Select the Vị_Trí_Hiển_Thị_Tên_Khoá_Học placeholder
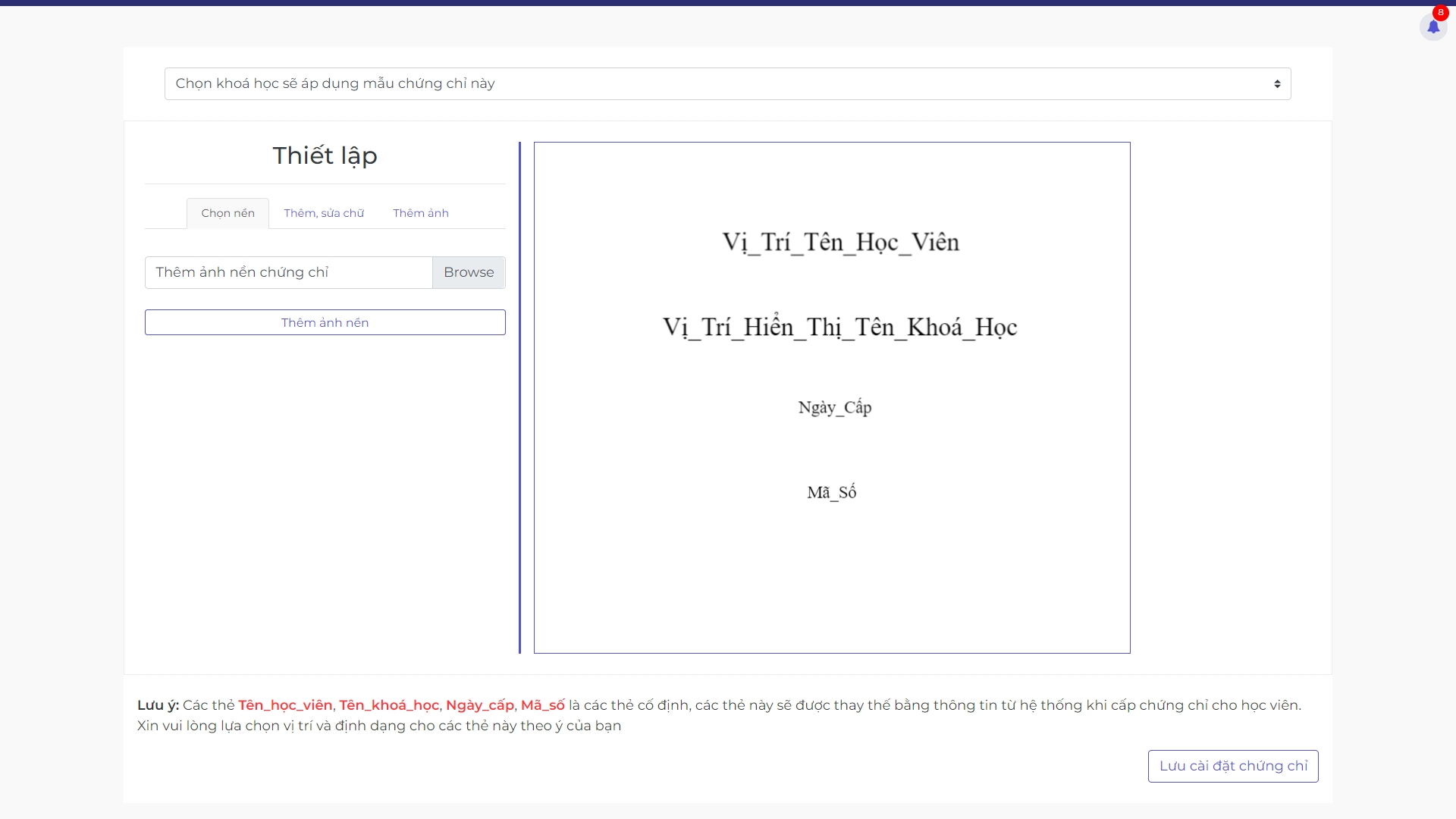Viewport: 1456px width, 819px height. click(x=839, y=327)
